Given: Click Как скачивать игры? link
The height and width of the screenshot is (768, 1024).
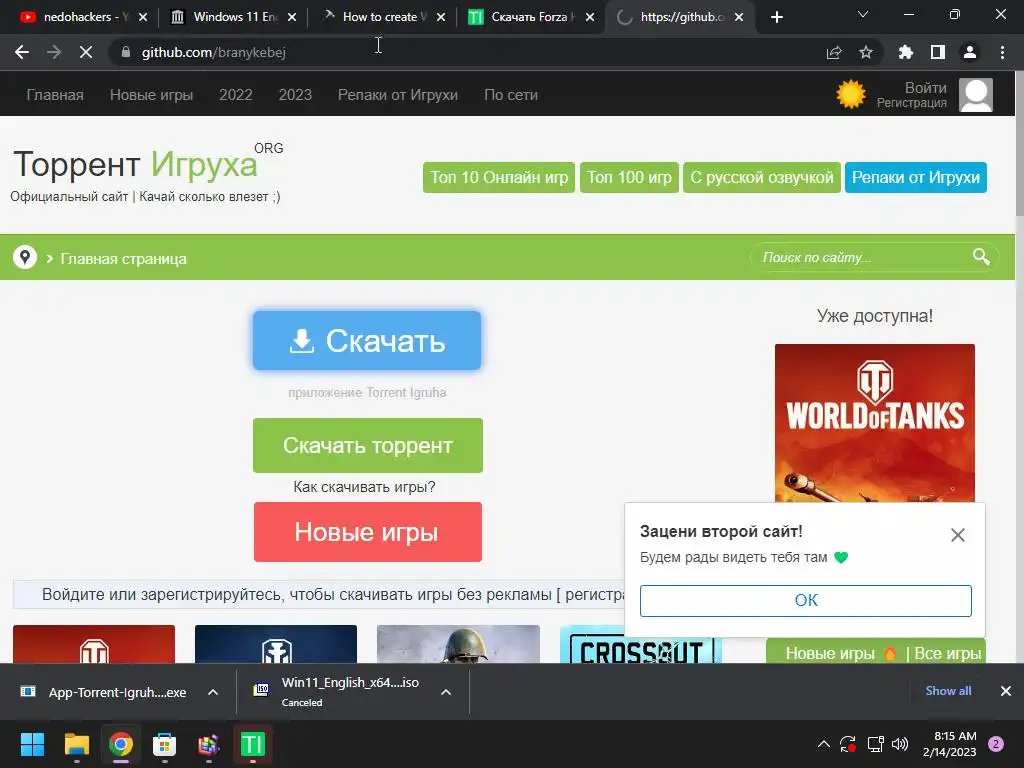Looking at the screenshot, I should point(364,487).
